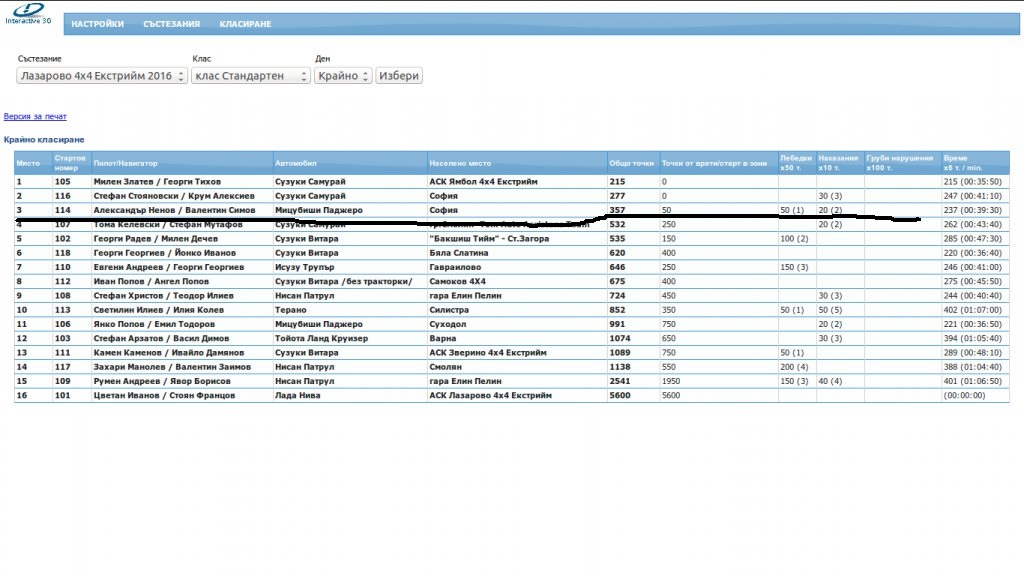Select the row Камен Каменов / Ивайло Дамянов
This screenshot has width=1024, height=576.
point(511,353)
